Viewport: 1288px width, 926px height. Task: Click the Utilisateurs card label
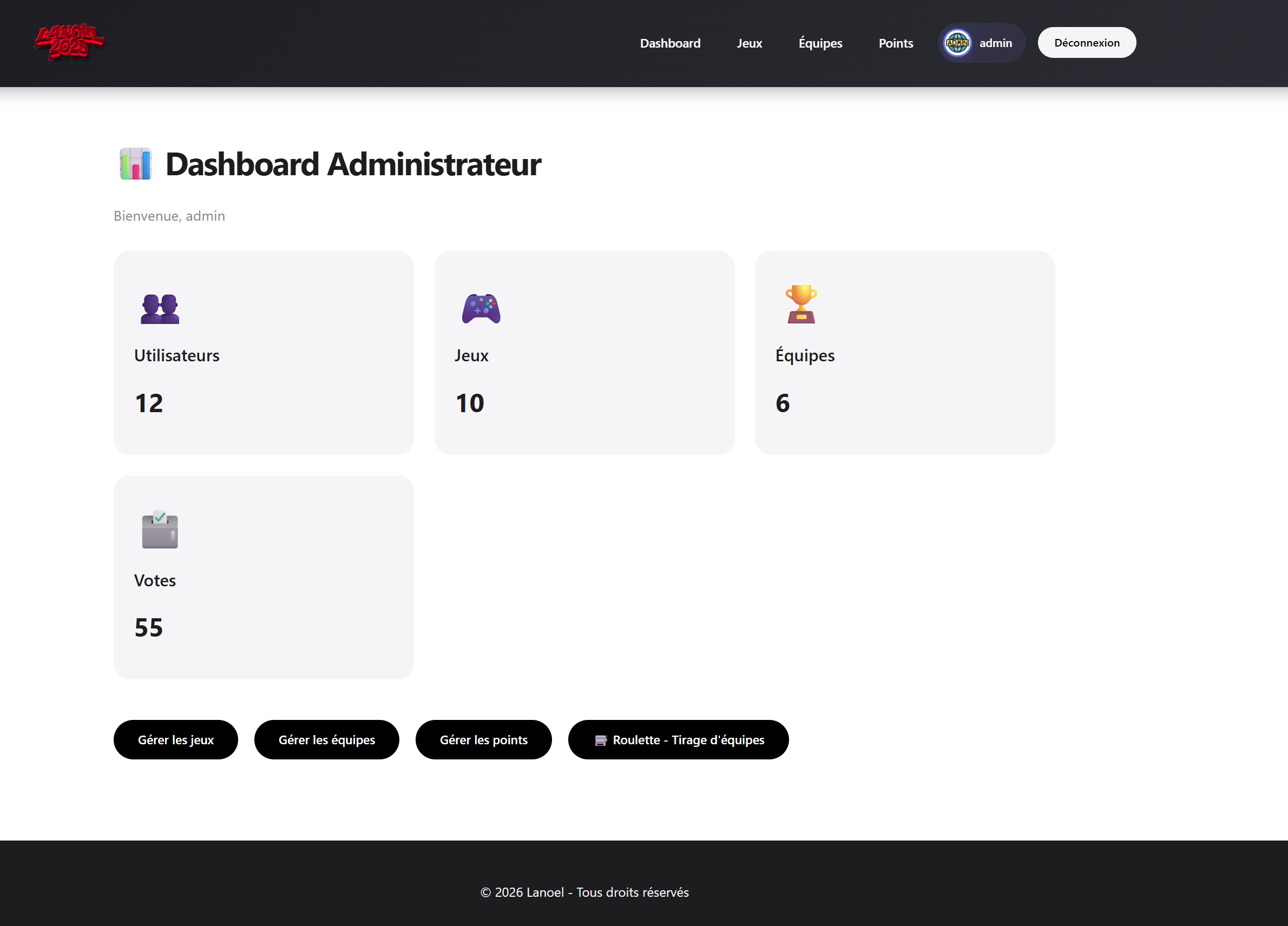176,355
